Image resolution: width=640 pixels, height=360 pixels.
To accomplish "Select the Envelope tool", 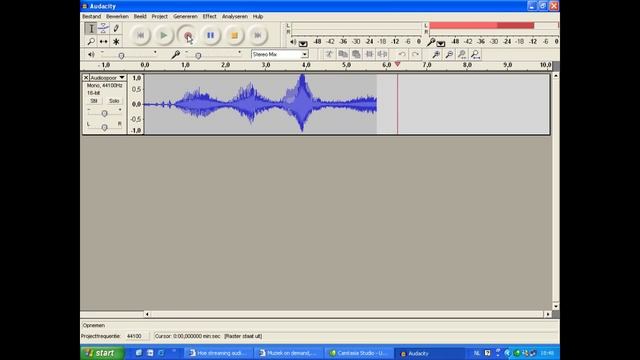I will 103,28.
